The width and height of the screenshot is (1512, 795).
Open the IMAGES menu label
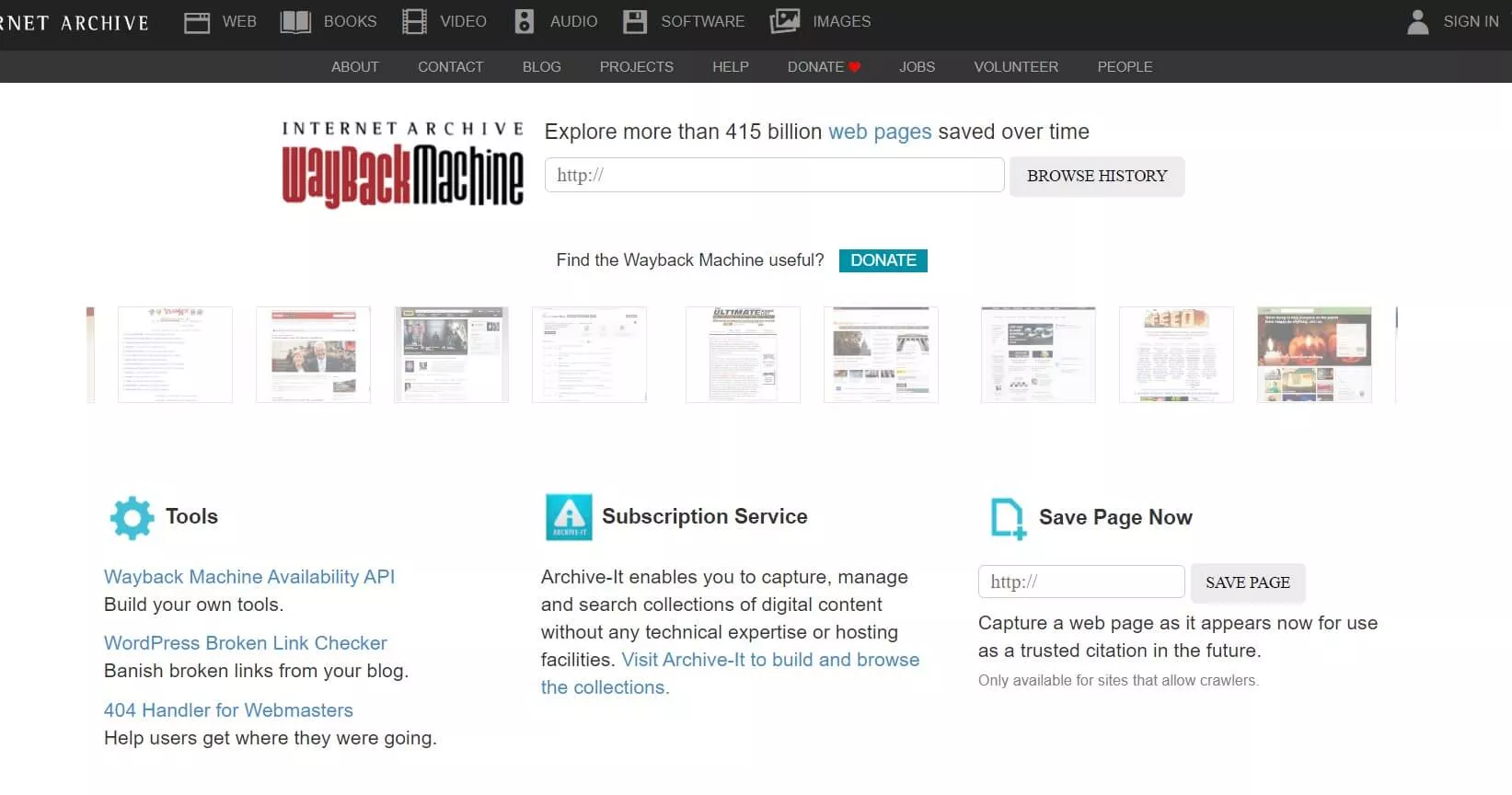click(x=841, y=21)
